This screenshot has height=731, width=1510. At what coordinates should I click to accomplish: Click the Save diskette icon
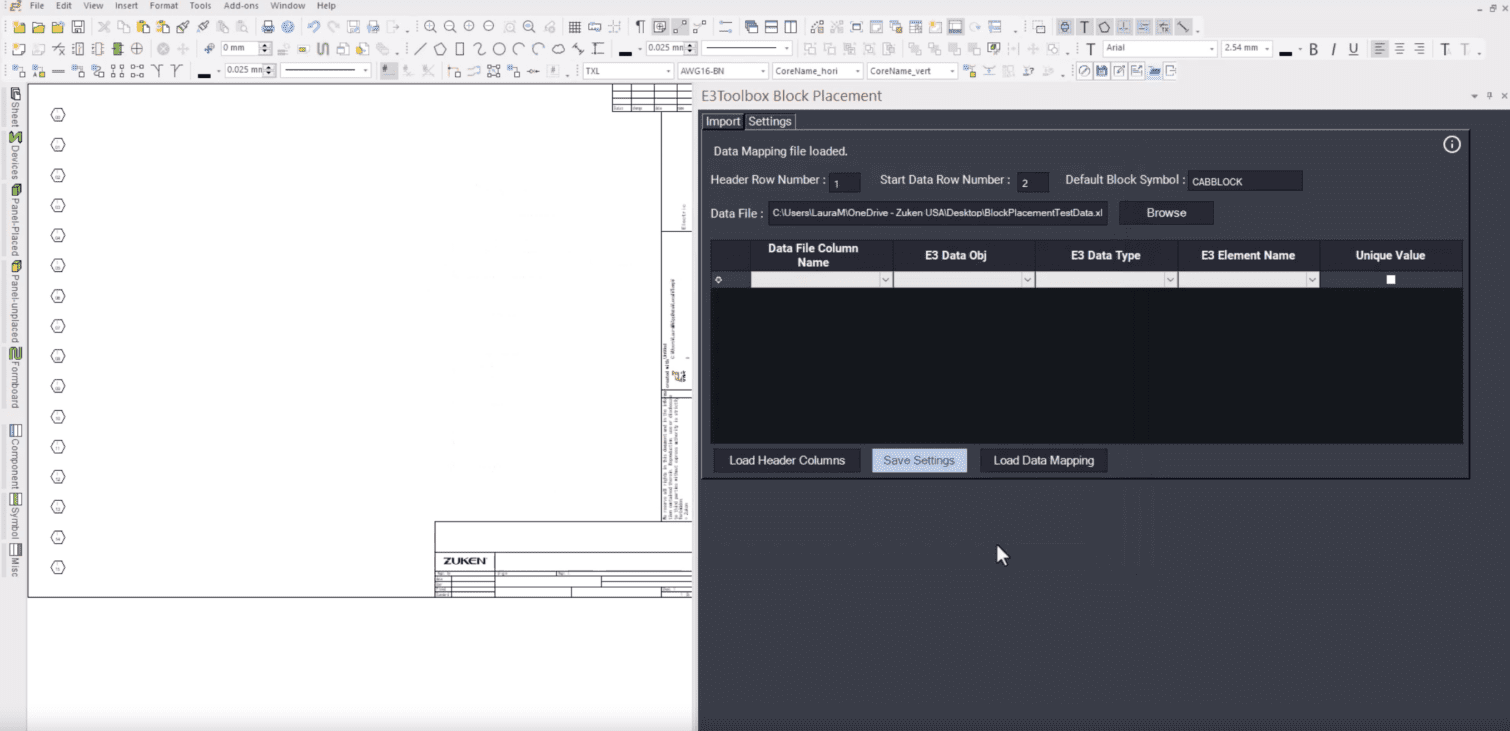pos(78,27)
